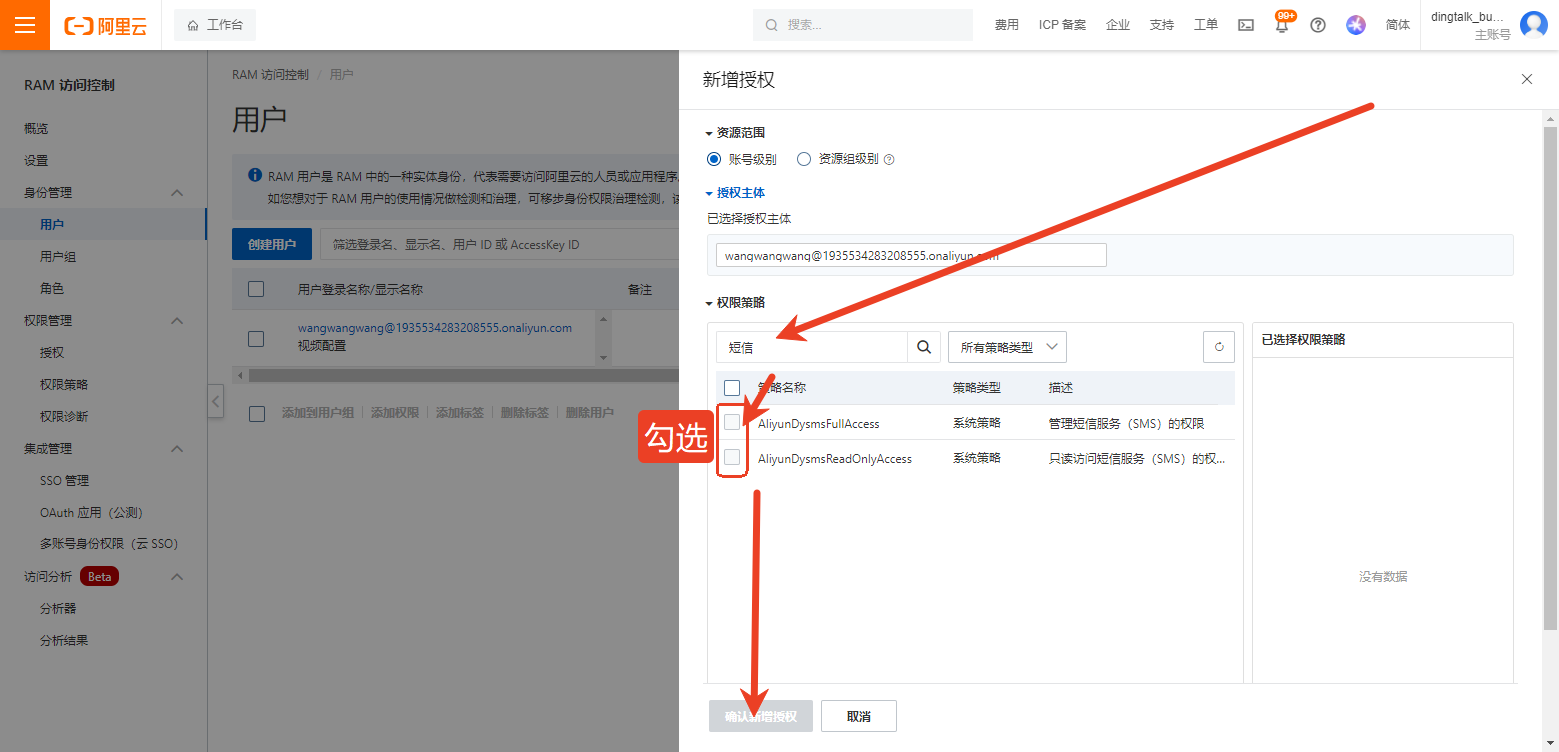Click the panel vertical scrollbar
Screen dimensions: 1559x752
[1550, 378]
